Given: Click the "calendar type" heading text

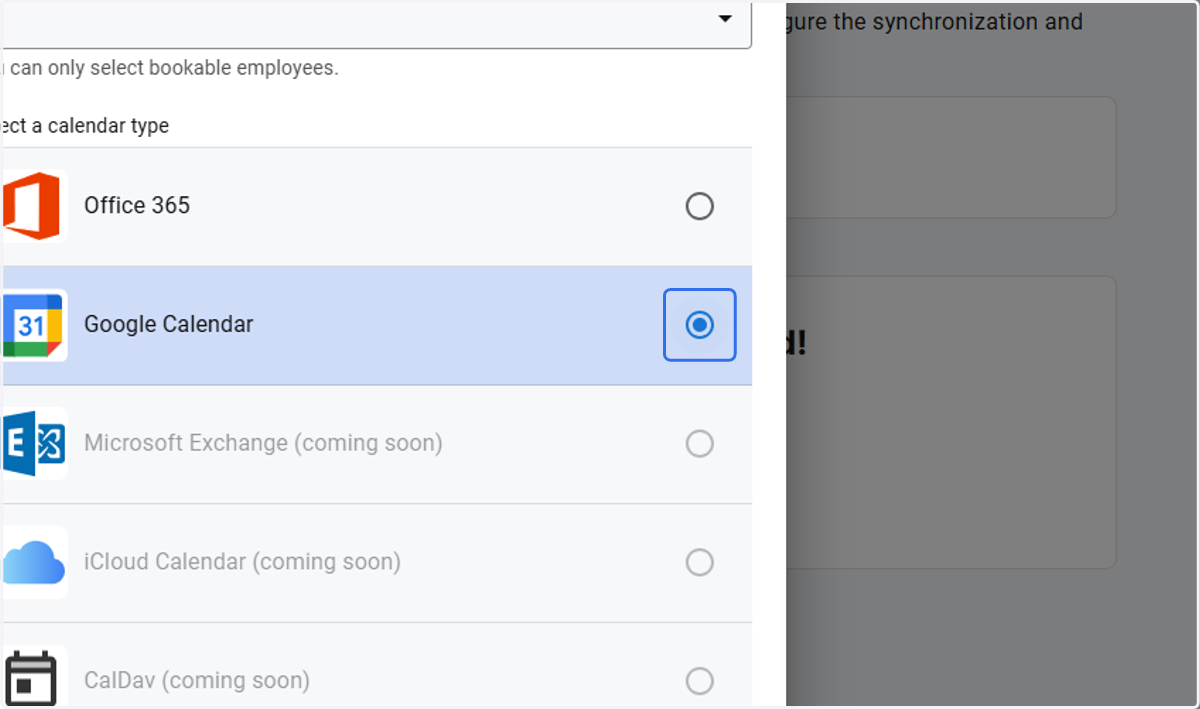Looking at the screenshot, I should pyautogui.click(x=84, y=126).
